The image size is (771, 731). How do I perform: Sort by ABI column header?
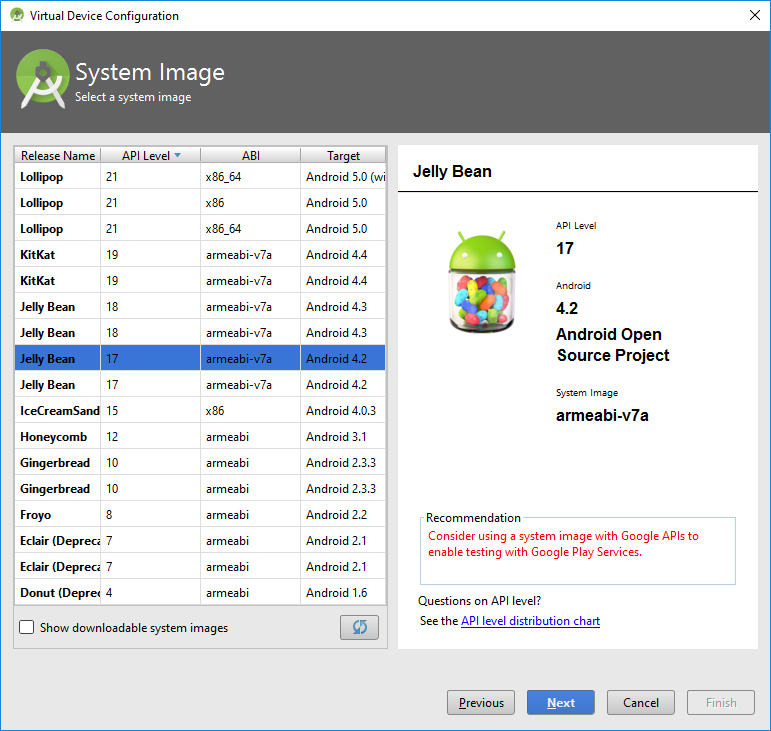(250, 155)
